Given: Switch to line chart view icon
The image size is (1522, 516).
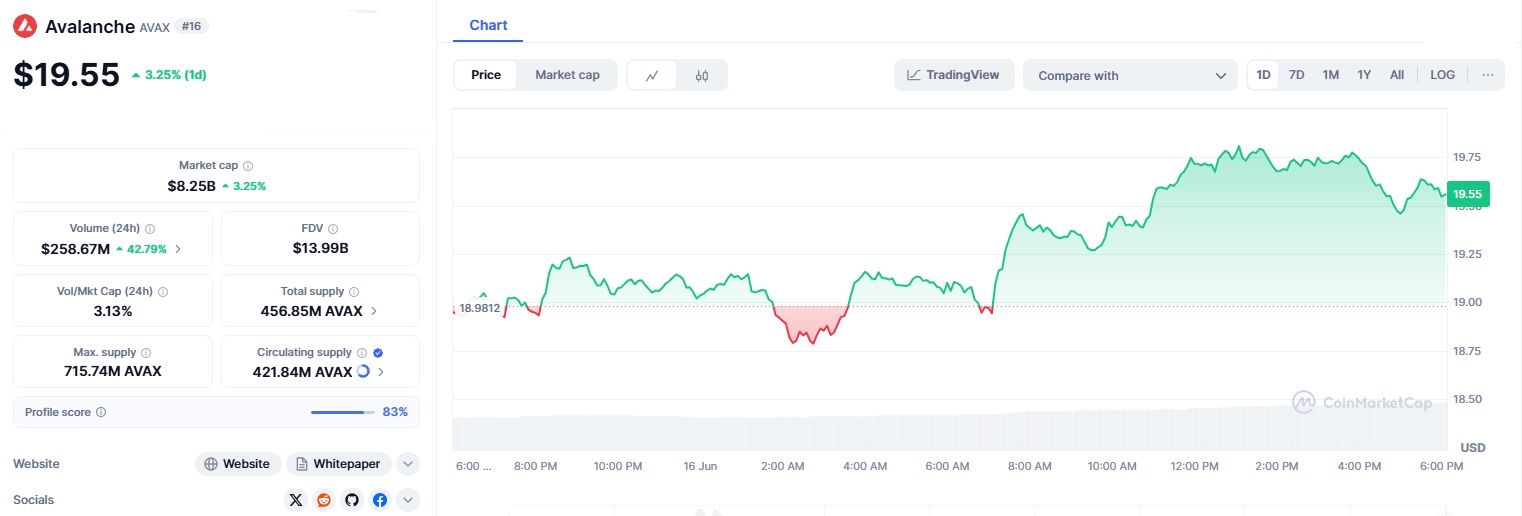Looking at the screenshot, I should pyautogui.click(x=652, y=75).
